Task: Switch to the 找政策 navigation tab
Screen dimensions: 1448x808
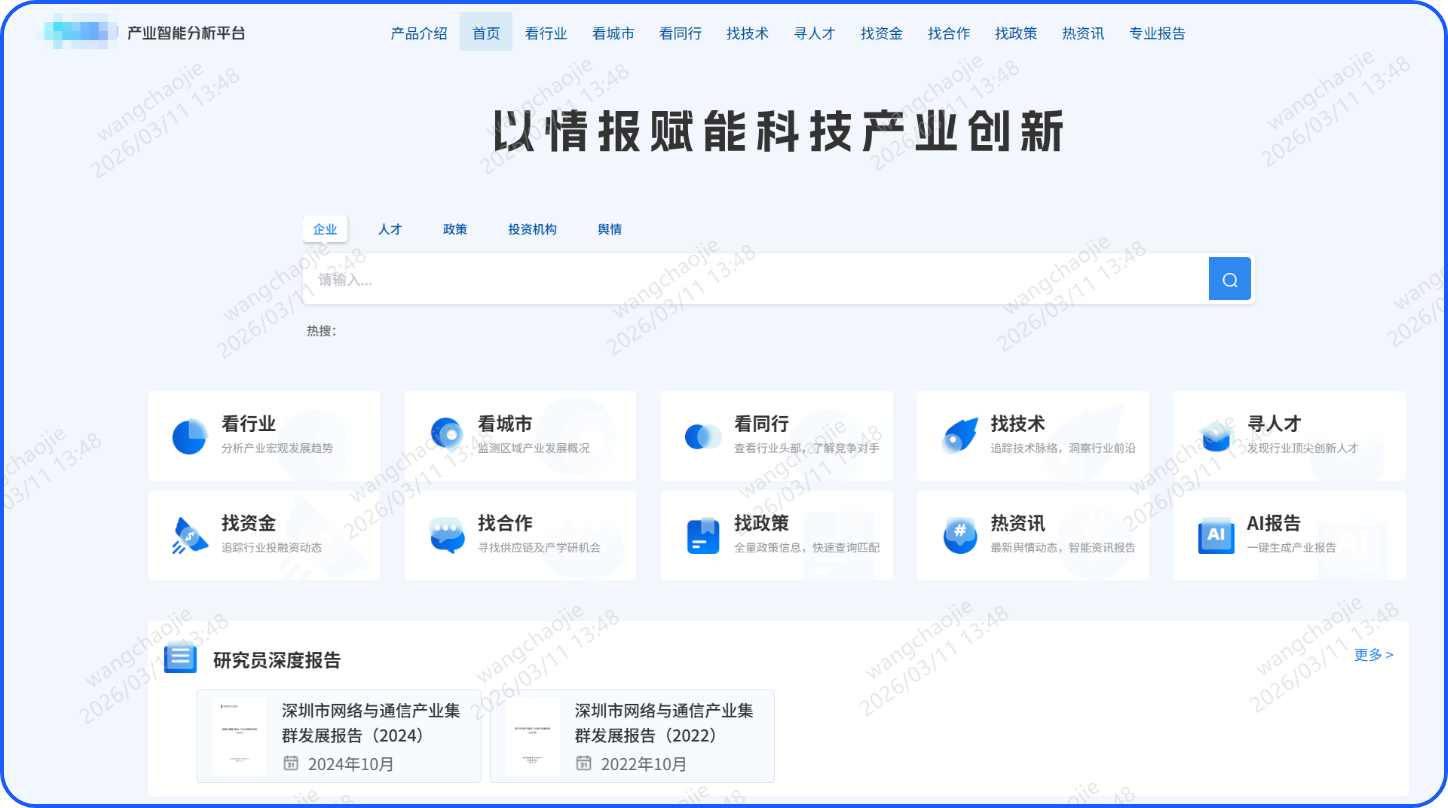Action: click(1016, 32)
